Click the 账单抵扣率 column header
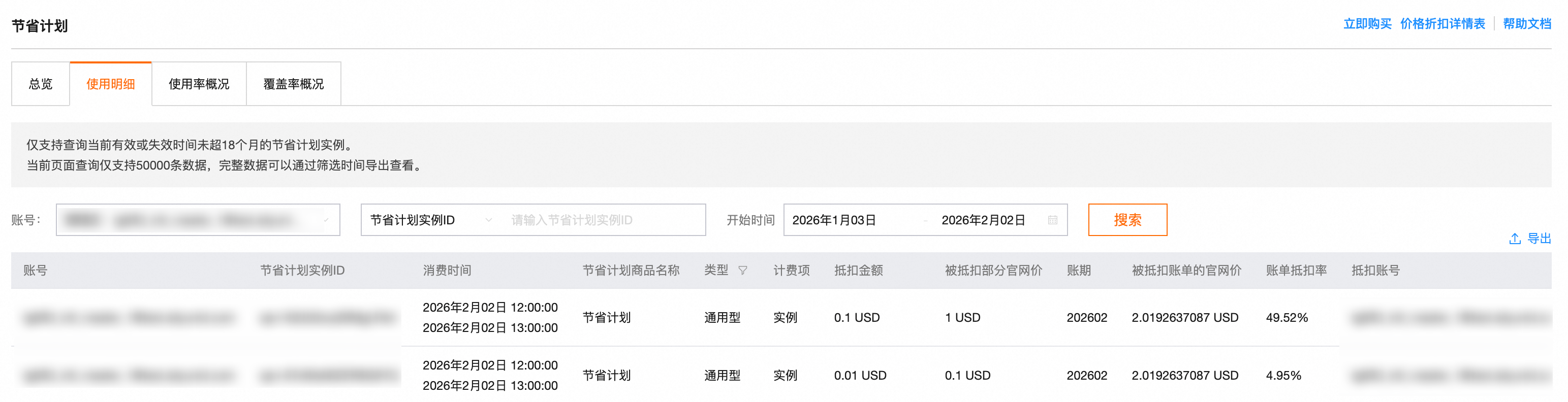 pos(1297,271)
